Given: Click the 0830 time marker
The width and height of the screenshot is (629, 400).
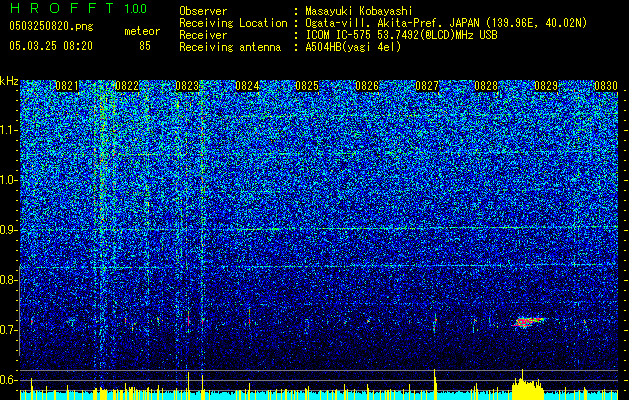Looking at the screenshot, I should point(606,86).
